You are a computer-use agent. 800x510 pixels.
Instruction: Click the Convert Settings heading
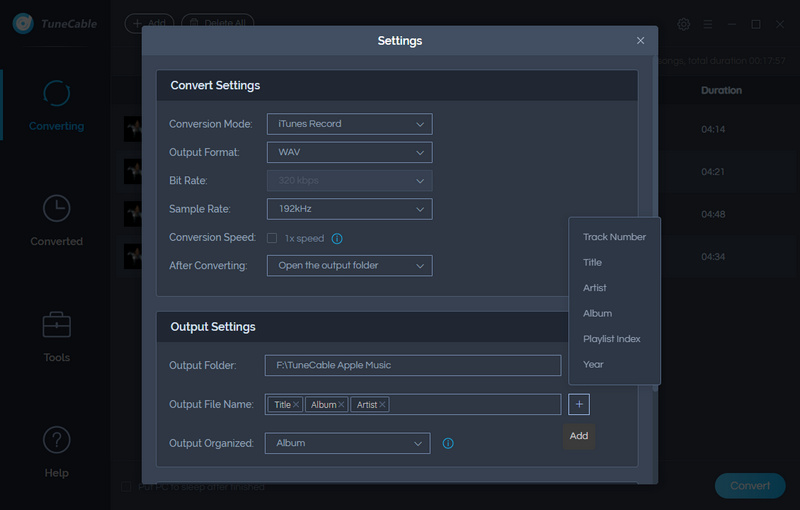pos(215,85)
